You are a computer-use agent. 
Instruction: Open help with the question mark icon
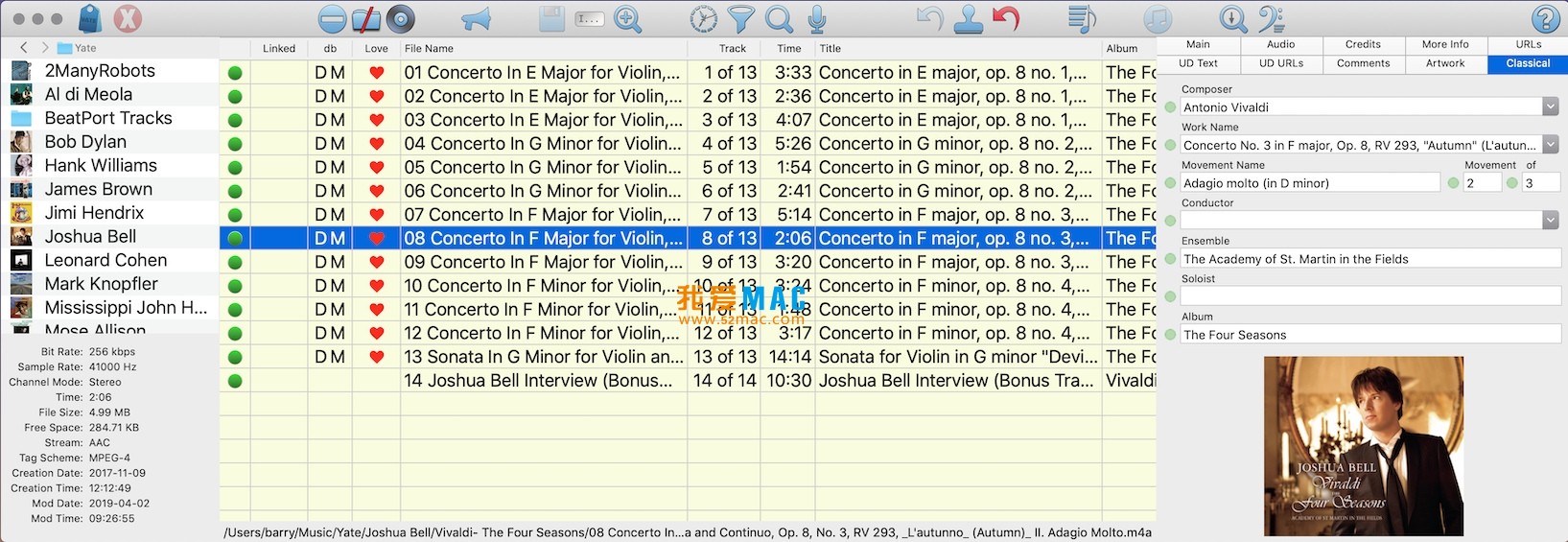click(x=1545, y=18)
